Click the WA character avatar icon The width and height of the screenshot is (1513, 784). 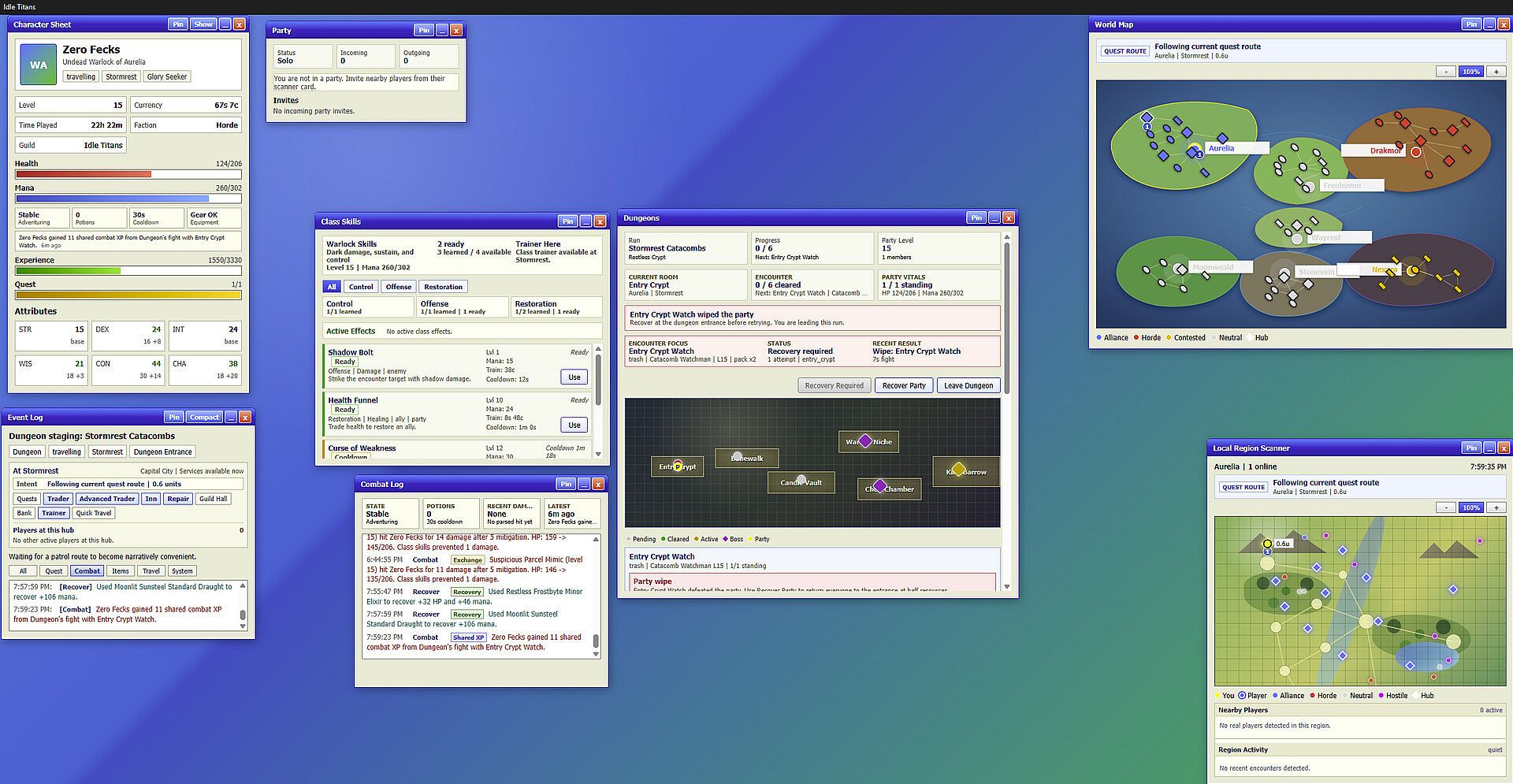[x=39, y=65]
